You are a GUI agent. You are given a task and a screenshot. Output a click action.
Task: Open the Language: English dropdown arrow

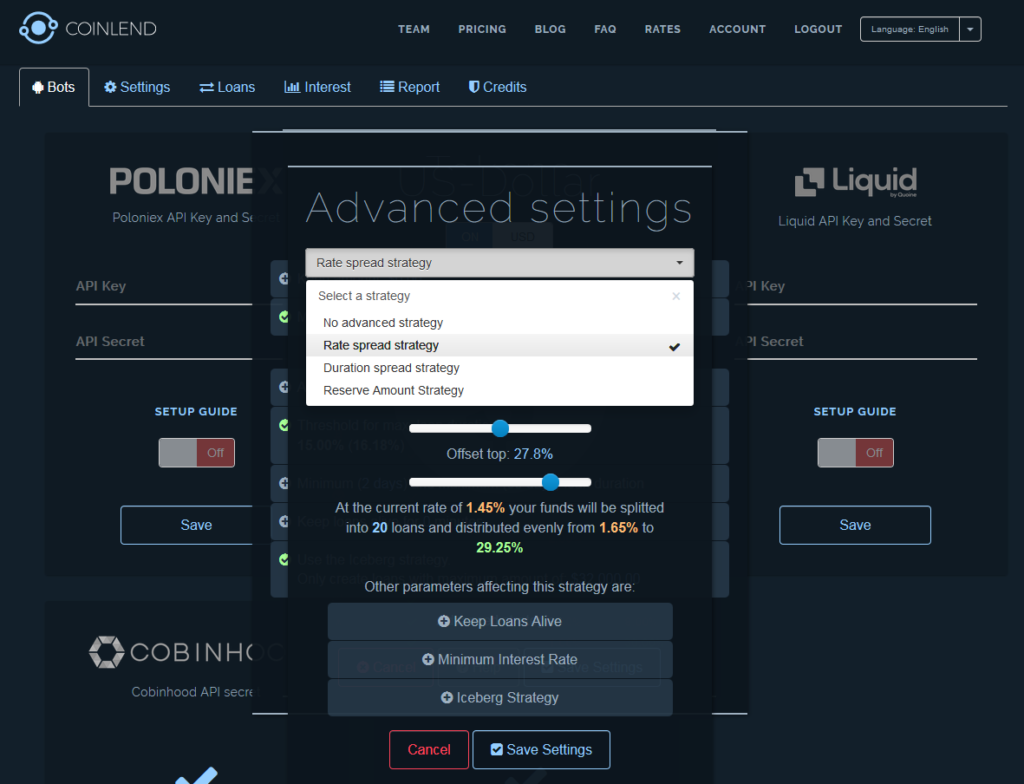pyautogui.click(x=970, y=29)
